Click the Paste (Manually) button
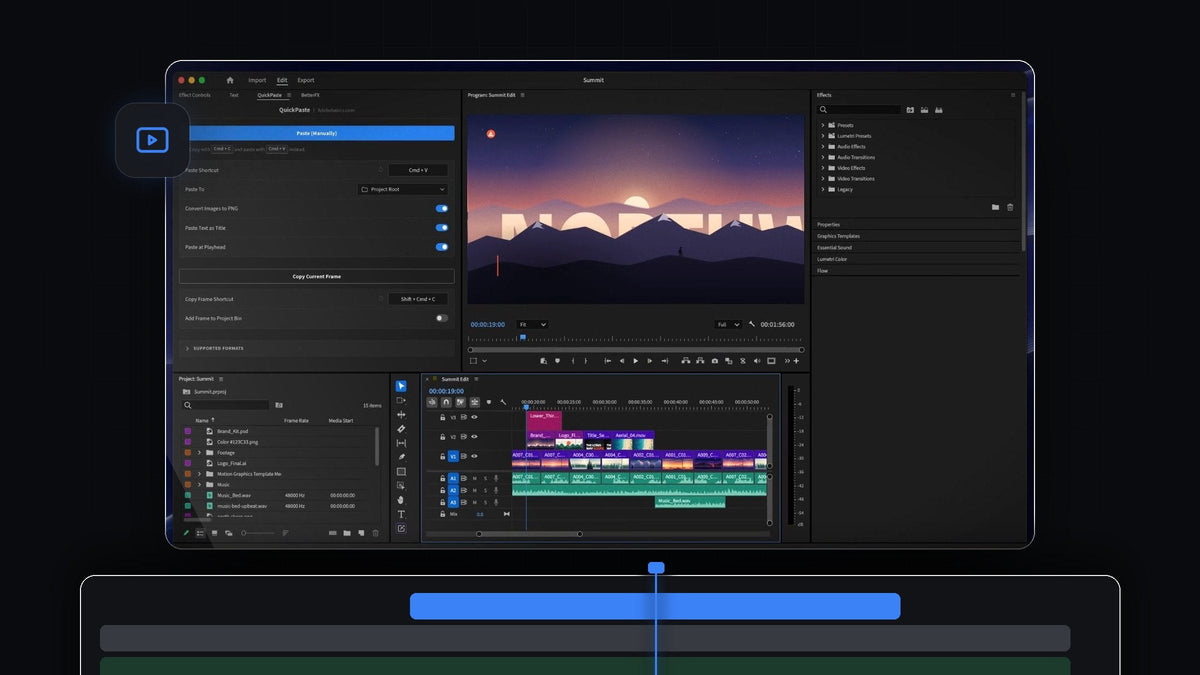The image size is (1200, 675). 316,133
